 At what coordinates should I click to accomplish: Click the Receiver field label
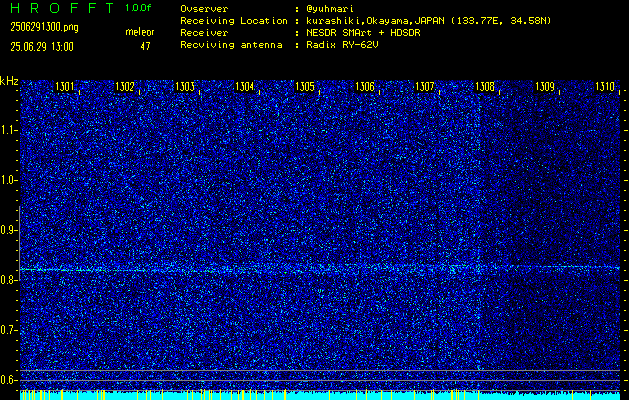coord(204,33)
